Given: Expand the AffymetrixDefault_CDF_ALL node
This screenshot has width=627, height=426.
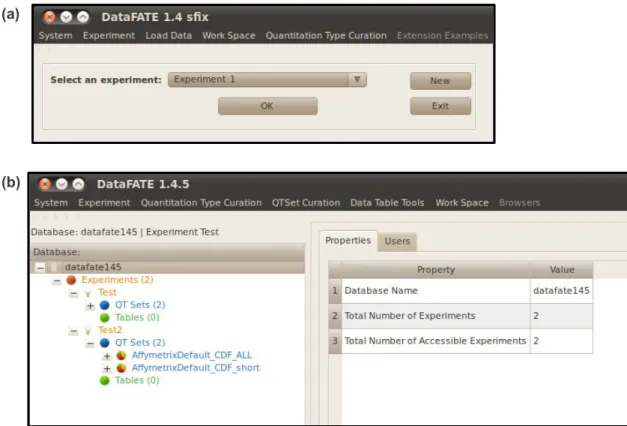Looking at the screenshot, I should [x=107, y=356].
